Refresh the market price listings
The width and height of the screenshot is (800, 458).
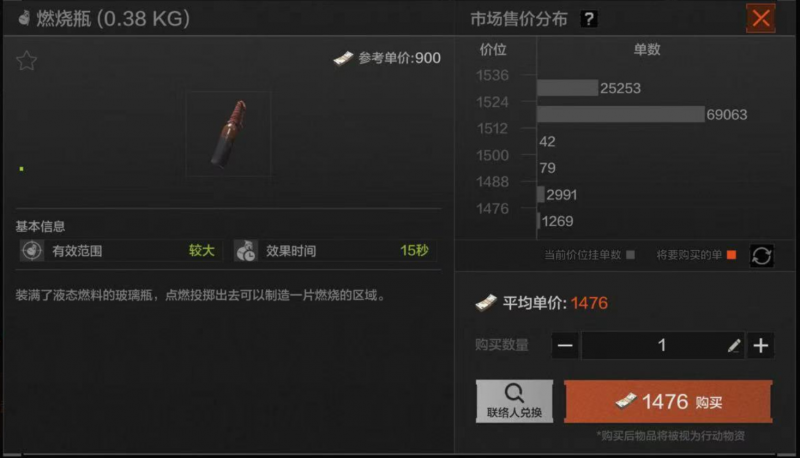click(x=761, y=256)
